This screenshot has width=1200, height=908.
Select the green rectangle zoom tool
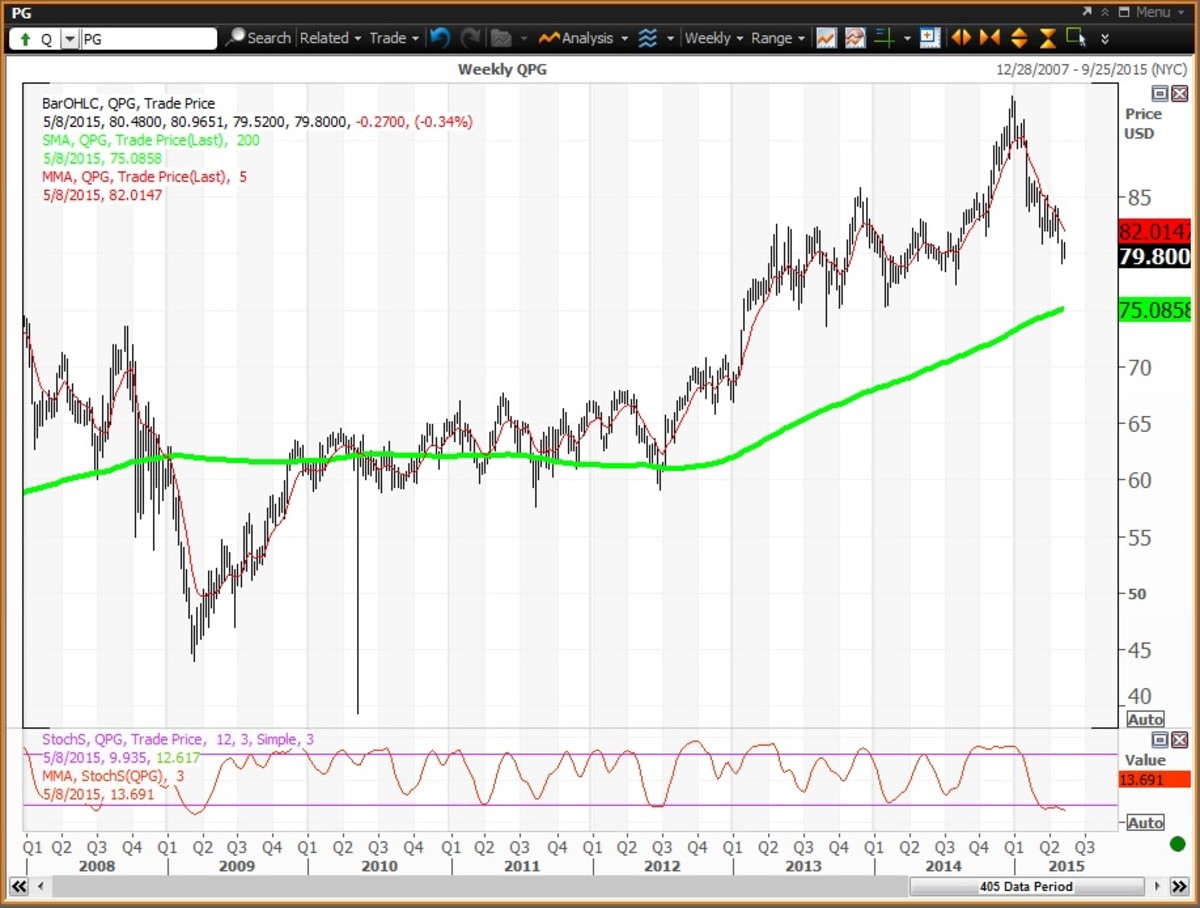coord(1075,38)
